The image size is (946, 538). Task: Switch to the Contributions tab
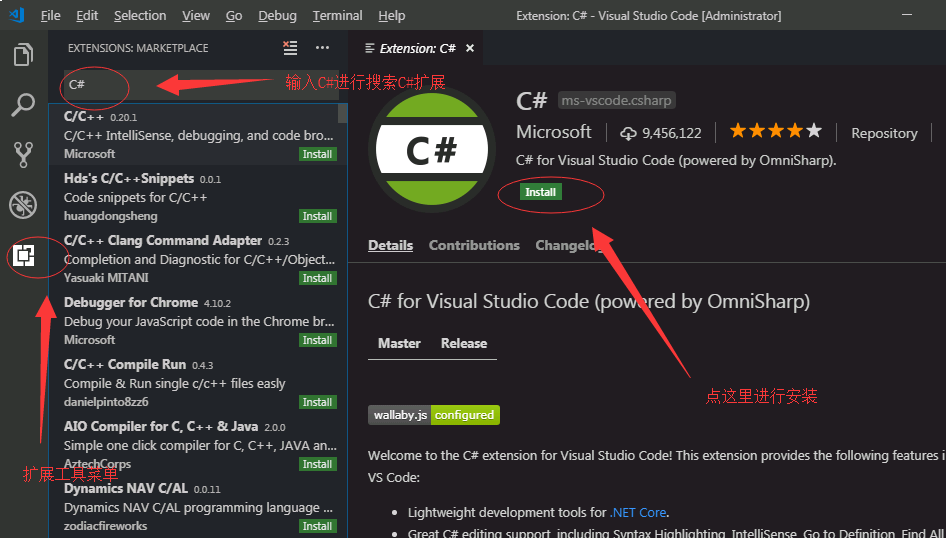pos(474,245)
